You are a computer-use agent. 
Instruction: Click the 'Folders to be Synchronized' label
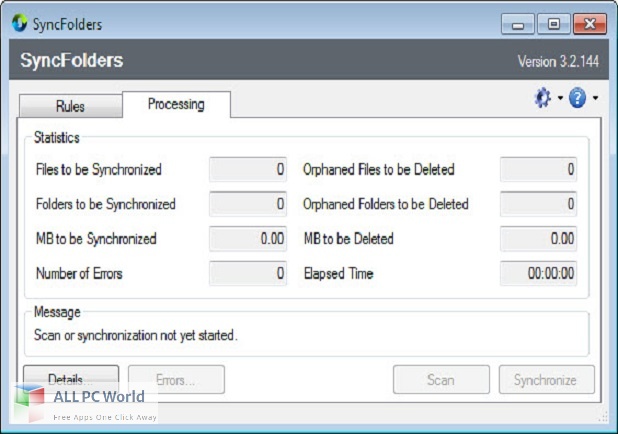point(106,204)
